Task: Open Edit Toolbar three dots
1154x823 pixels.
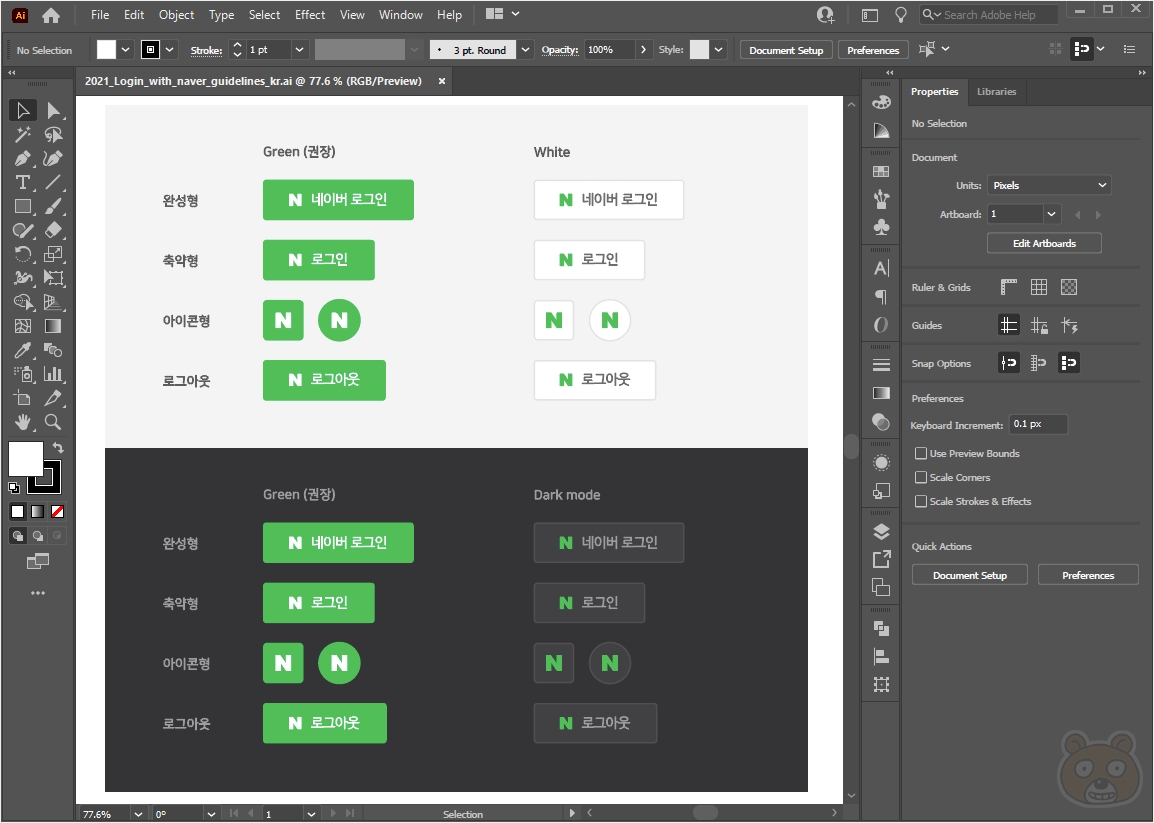Action: (x=38, y=593)
